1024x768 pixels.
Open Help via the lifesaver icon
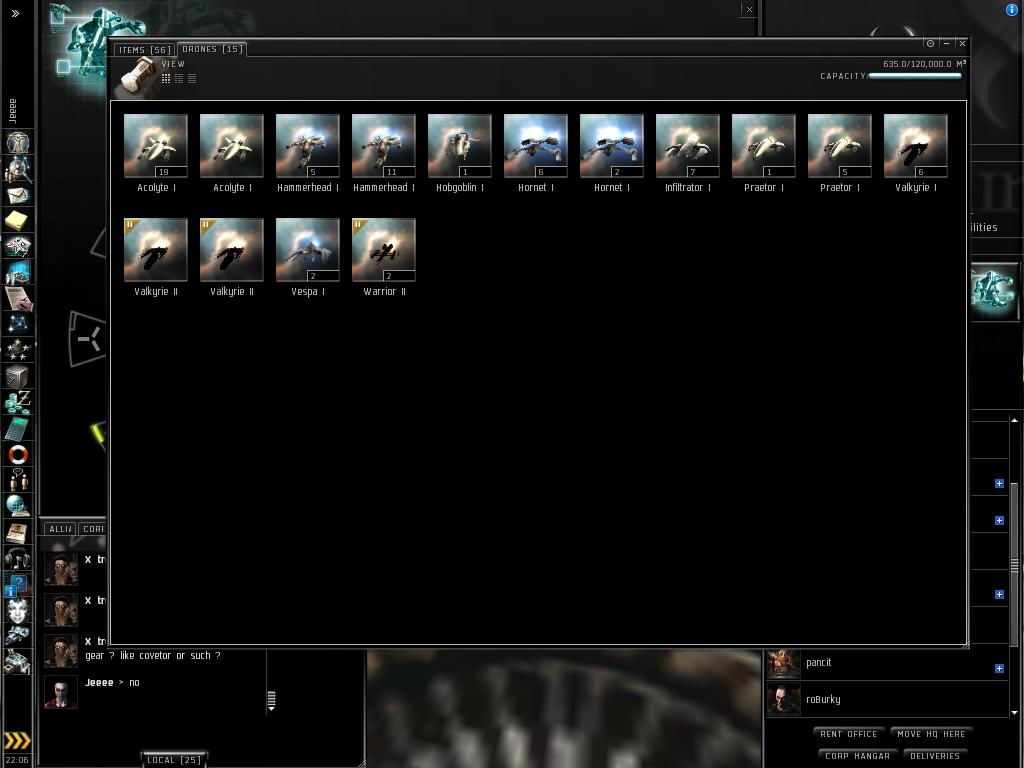(x=18, y=455)
